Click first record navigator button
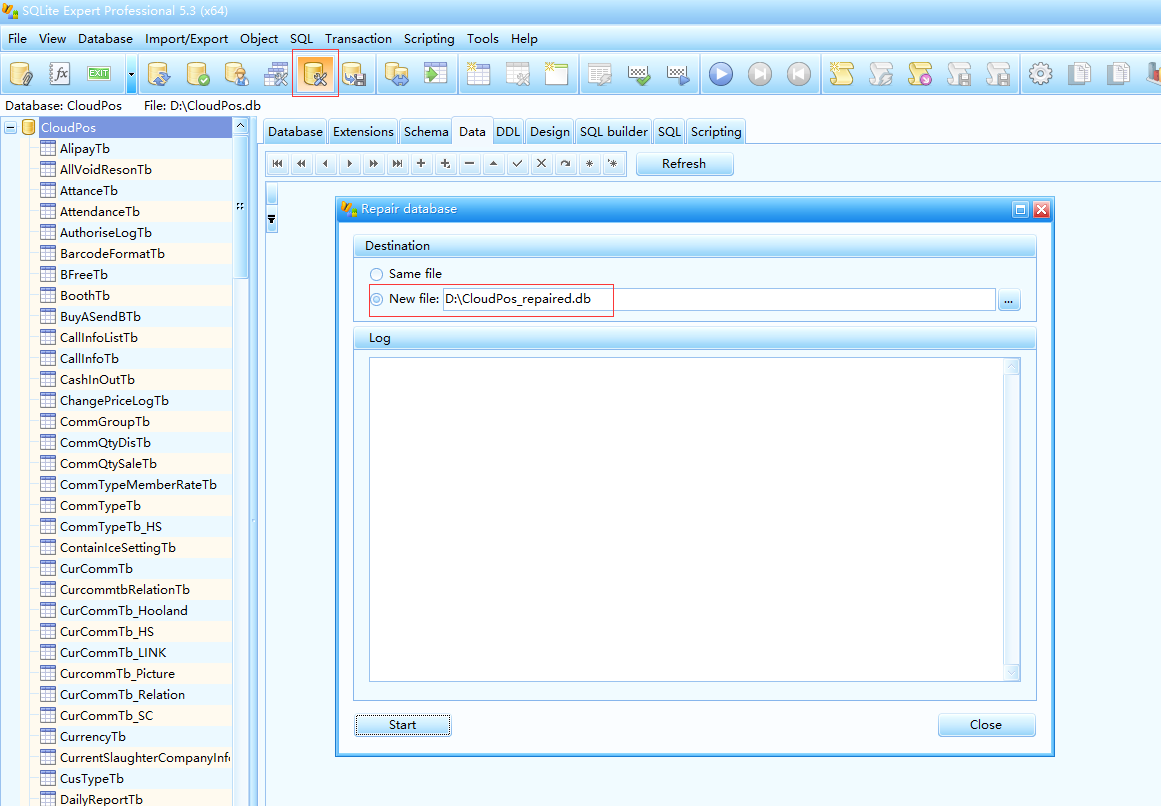Image resolution: width=1161 pixels, height=806 pixels. coord(278,164)
